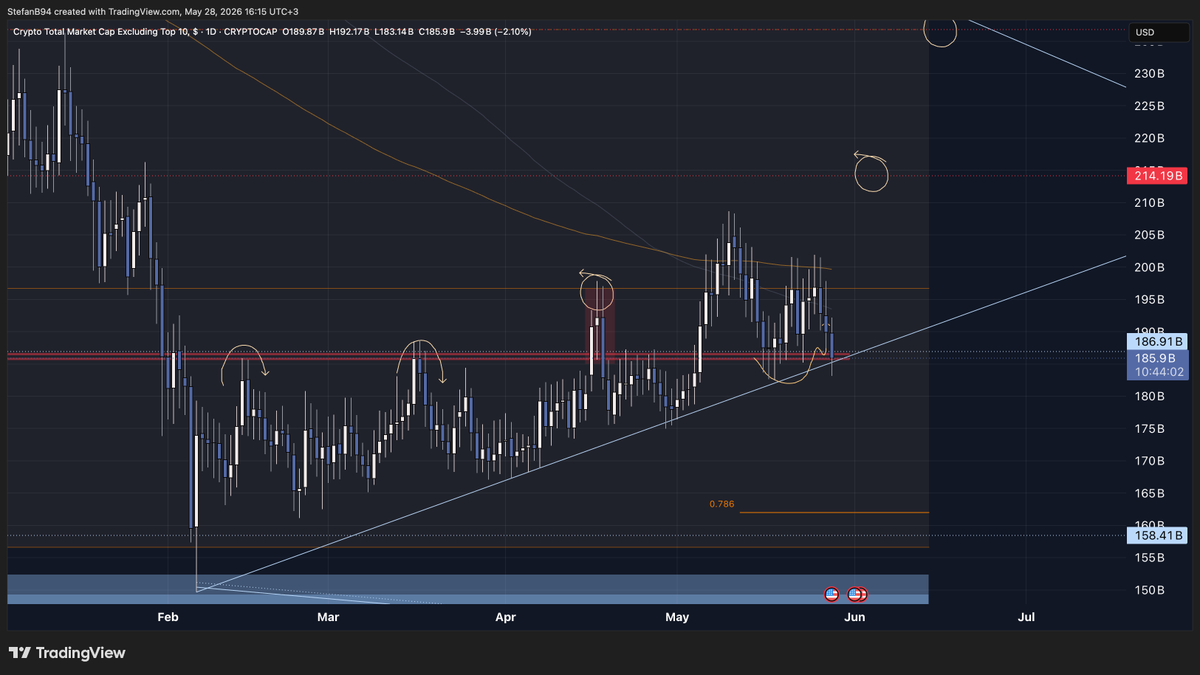
Task: Click the 220 B price axis label
Action: coord(1148,138)
